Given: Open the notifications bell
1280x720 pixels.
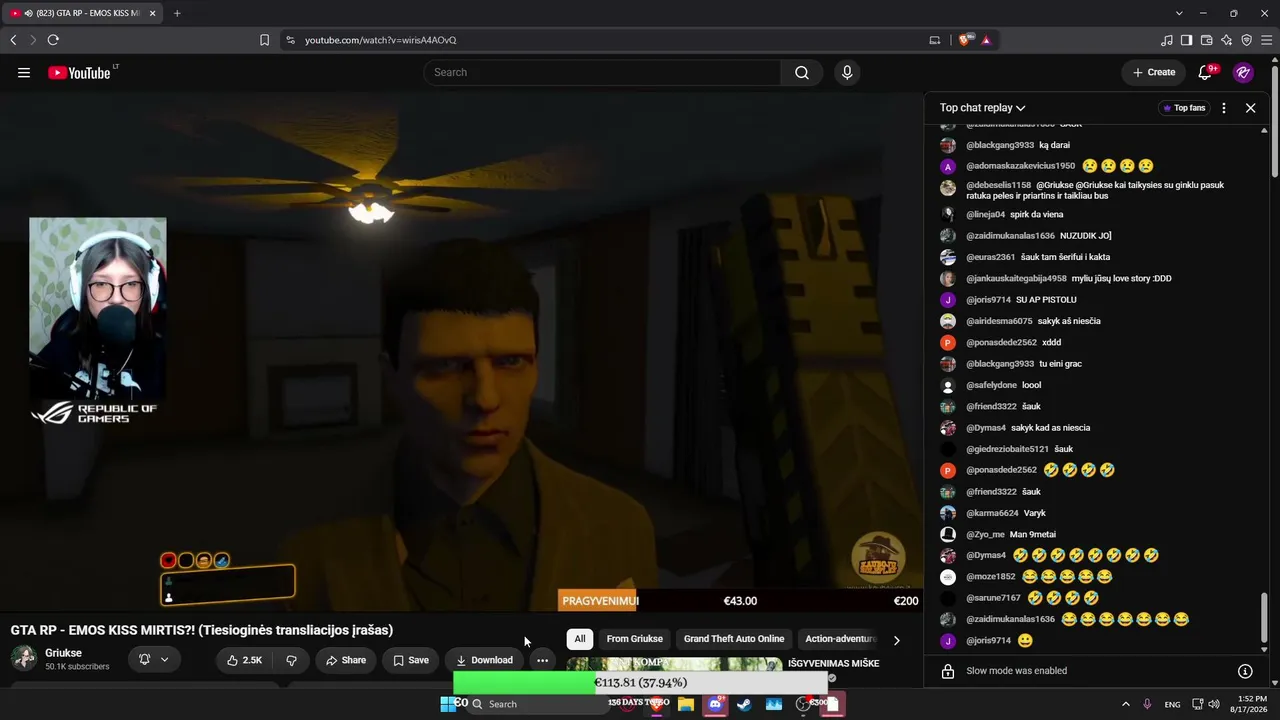Looking at the screenshot, I should coord(1205,72).
